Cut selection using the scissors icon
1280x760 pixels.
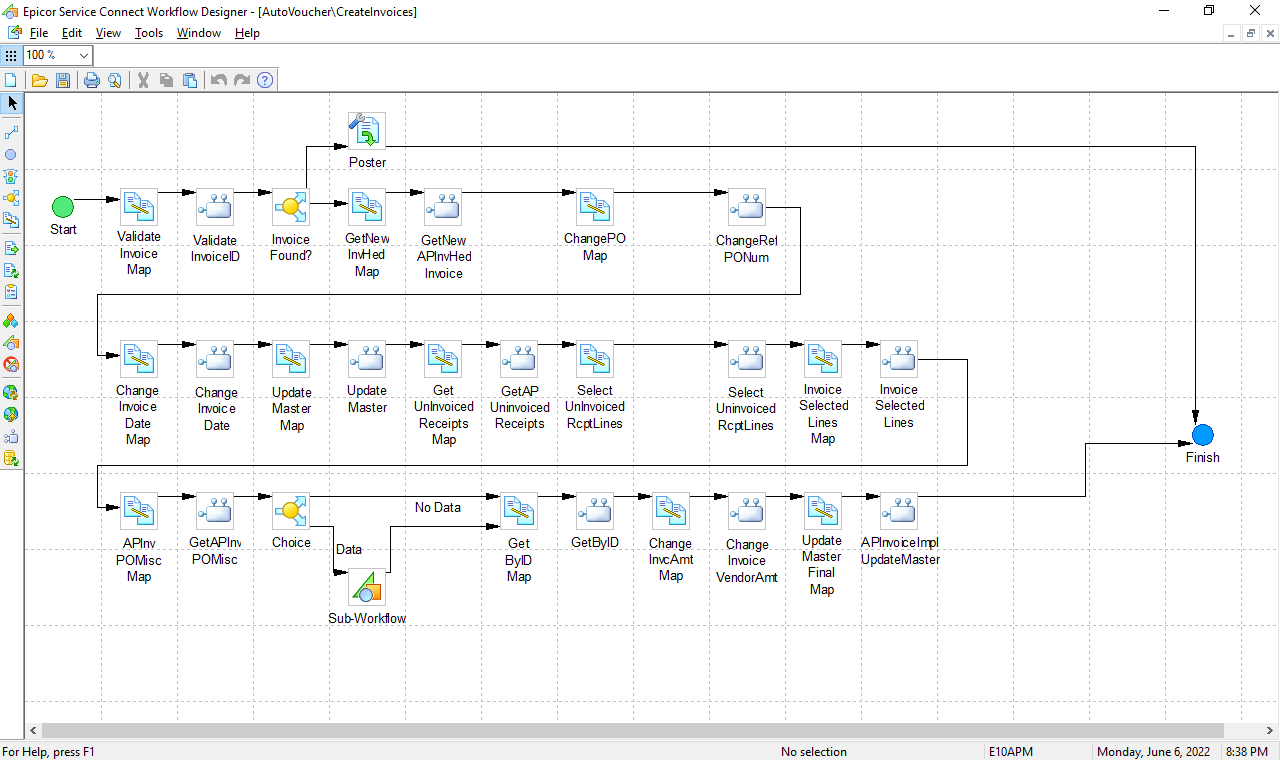[143, 80]
